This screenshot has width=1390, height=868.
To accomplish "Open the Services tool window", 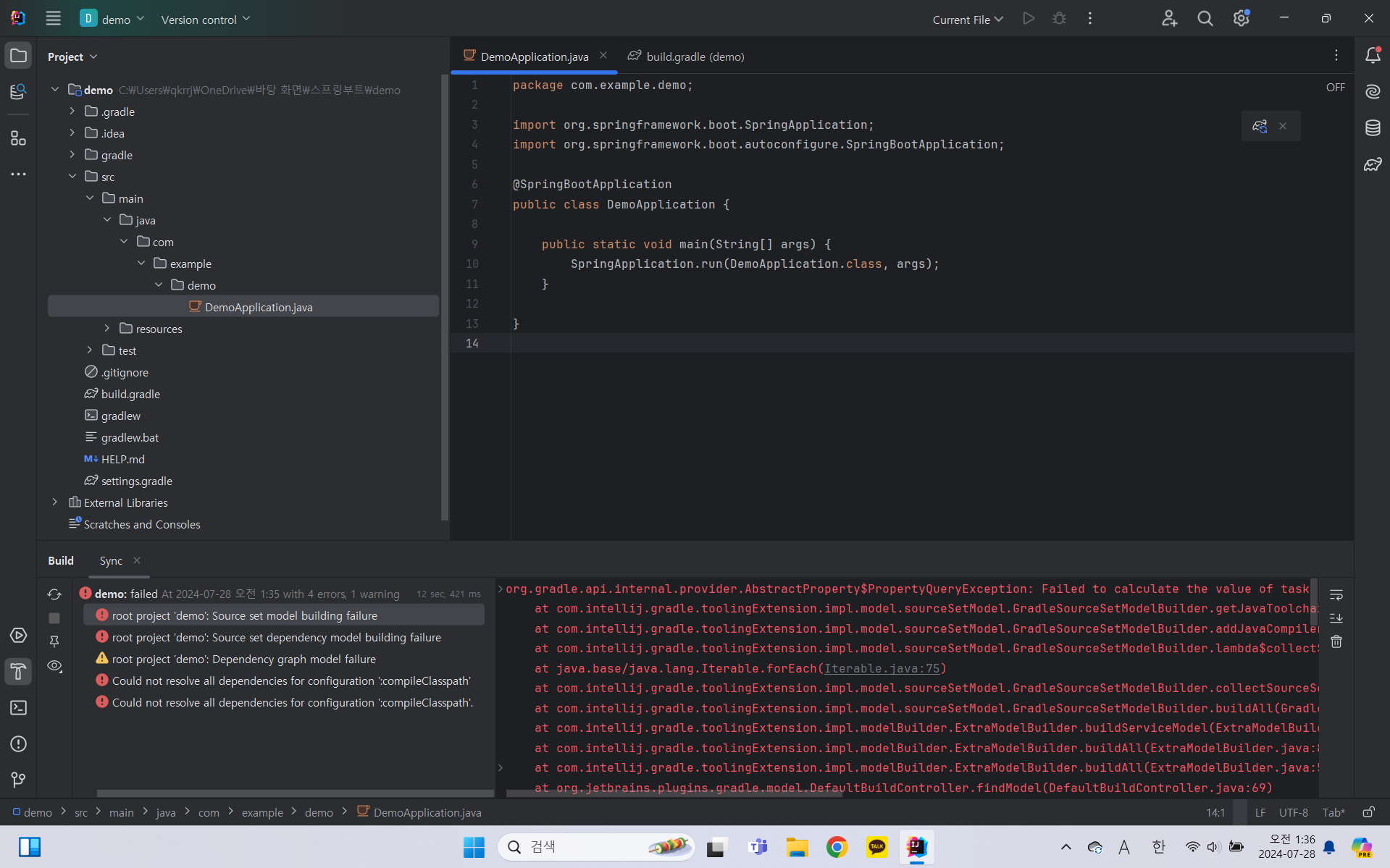I will [x=18, y=636].
